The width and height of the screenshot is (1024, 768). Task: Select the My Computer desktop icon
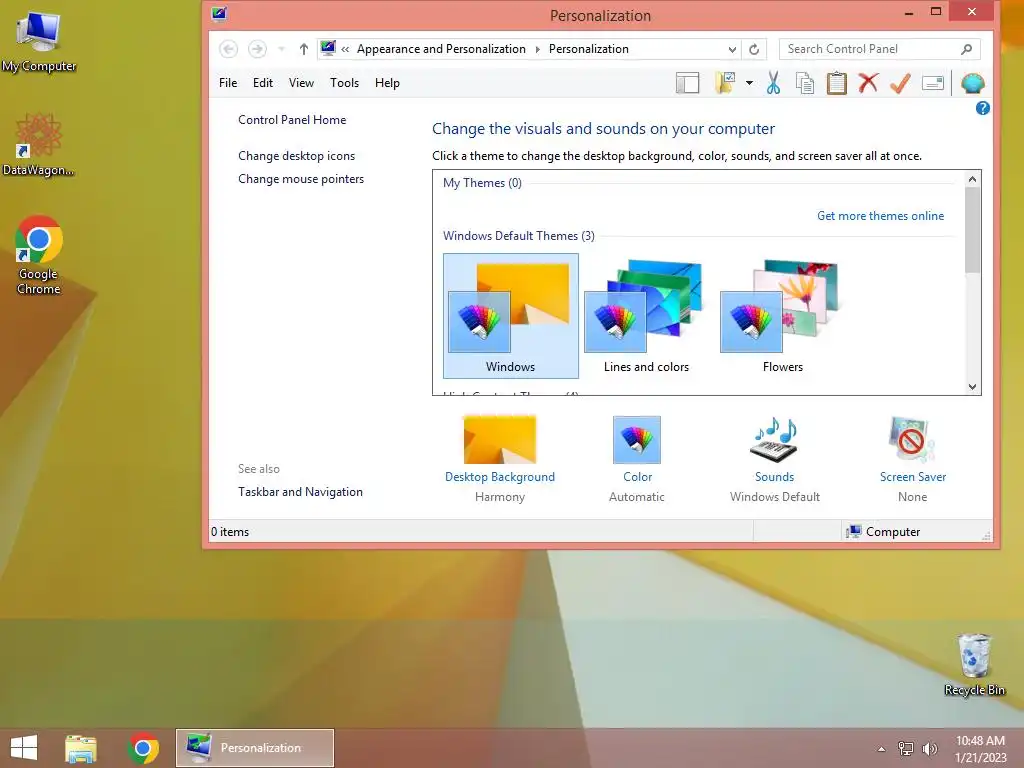point(39,42)
